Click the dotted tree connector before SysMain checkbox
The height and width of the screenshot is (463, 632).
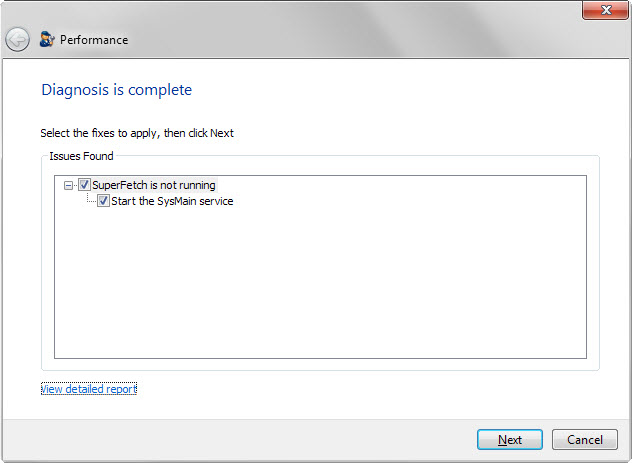(91, 199)
